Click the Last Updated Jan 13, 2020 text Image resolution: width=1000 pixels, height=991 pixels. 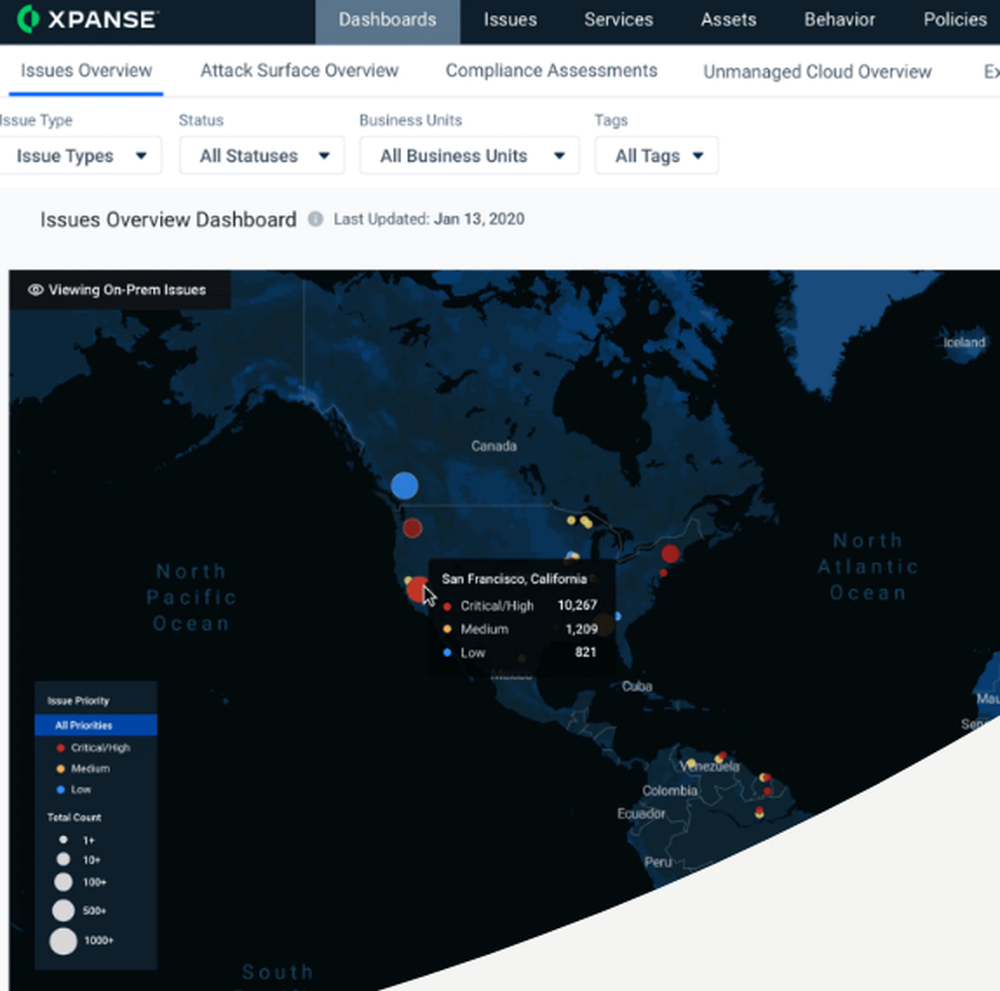point(429,219)
